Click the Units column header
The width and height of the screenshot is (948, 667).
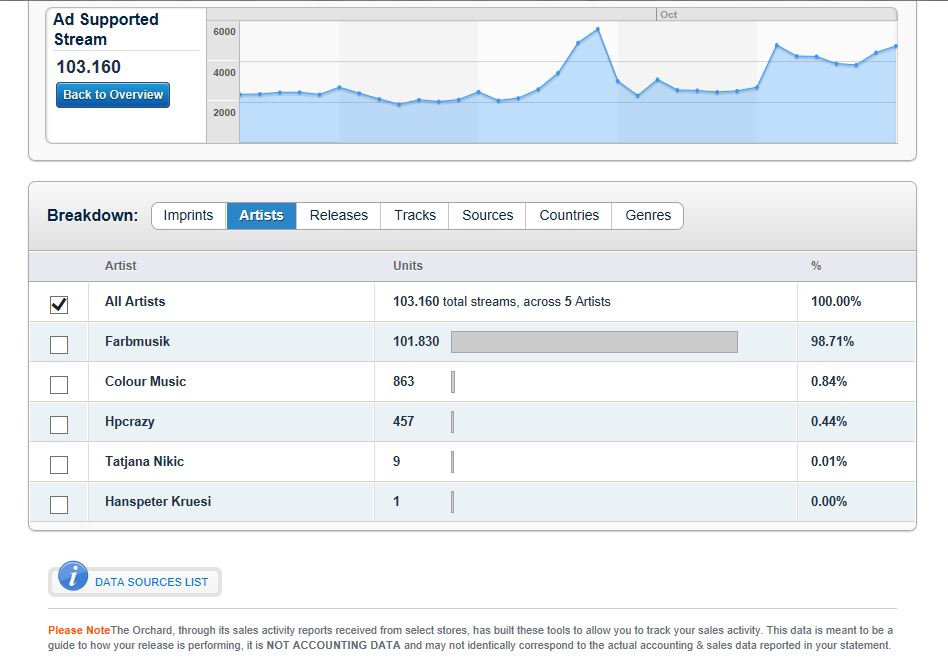pos(408,265)
